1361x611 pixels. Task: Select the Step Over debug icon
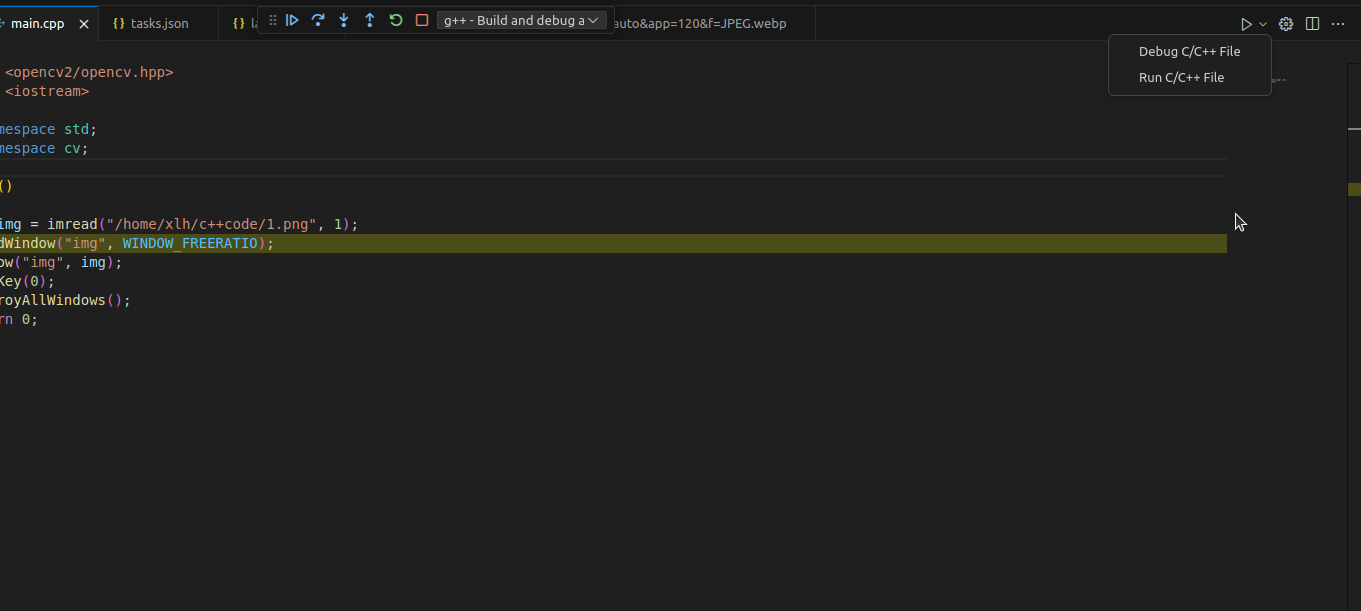pos(318,19)
